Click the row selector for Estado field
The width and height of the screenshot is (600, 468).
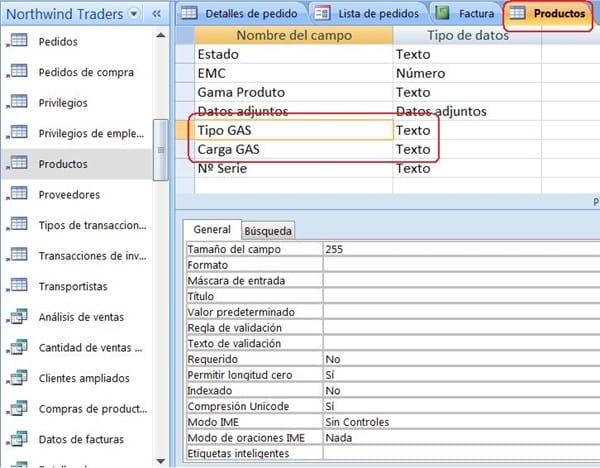click(185, 54)
